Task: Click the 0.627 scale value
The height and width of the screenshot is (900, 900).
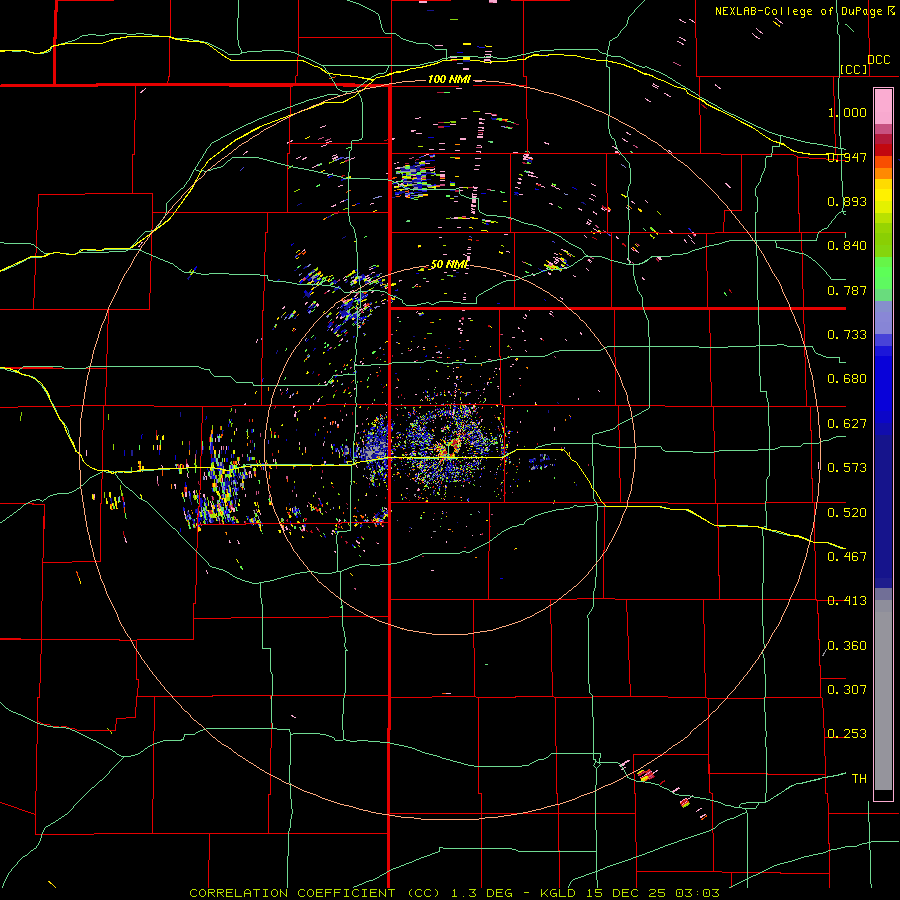Action: click(x=847, y=424)
